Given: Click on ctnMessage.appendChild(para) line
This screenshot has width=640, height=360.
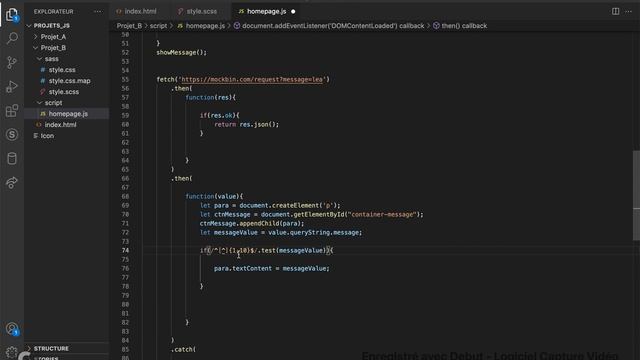Looking at the screenshot, I should coord(252,224).
